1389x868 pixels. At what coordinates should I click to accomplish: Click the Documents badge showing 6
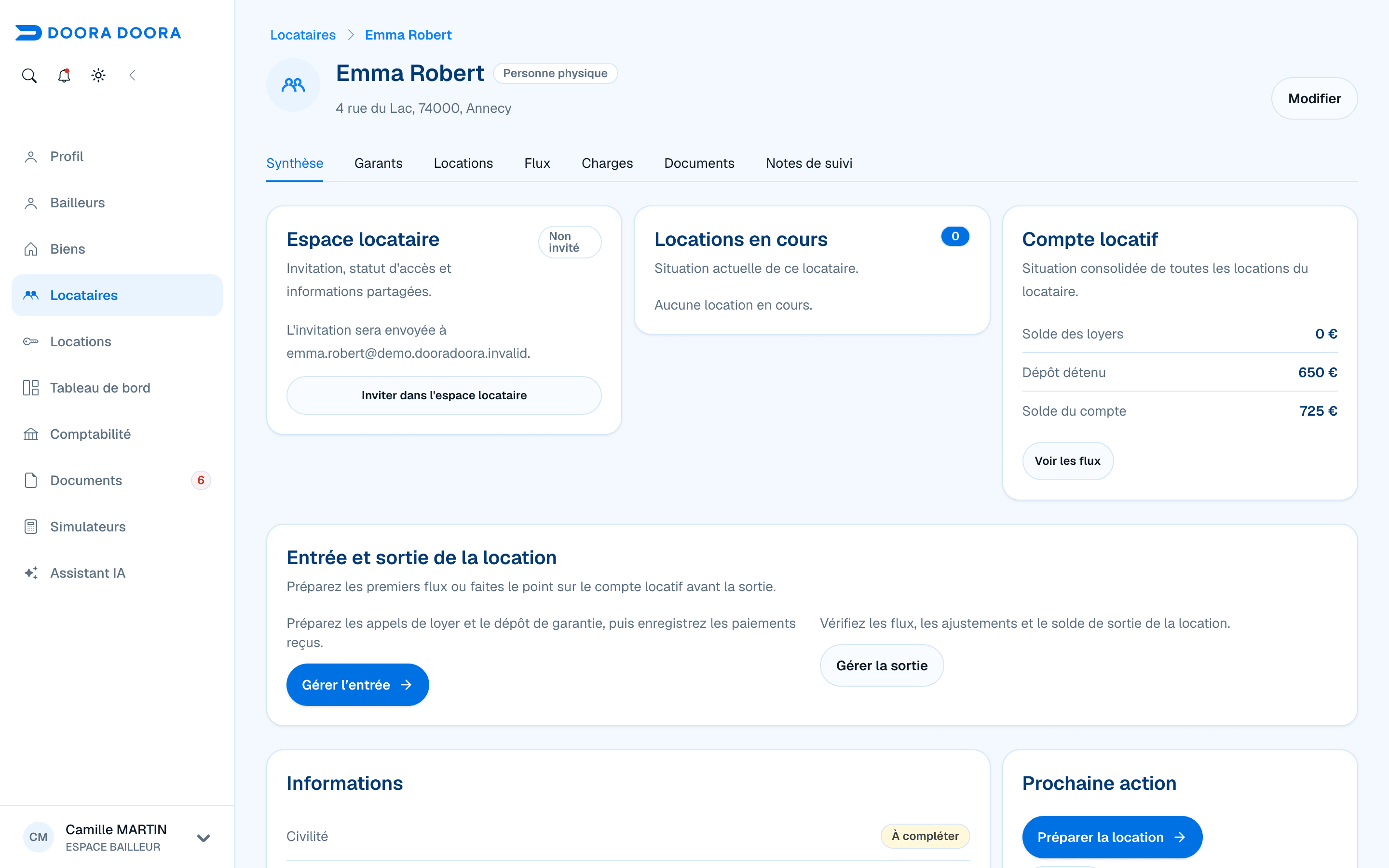point(201,480)
